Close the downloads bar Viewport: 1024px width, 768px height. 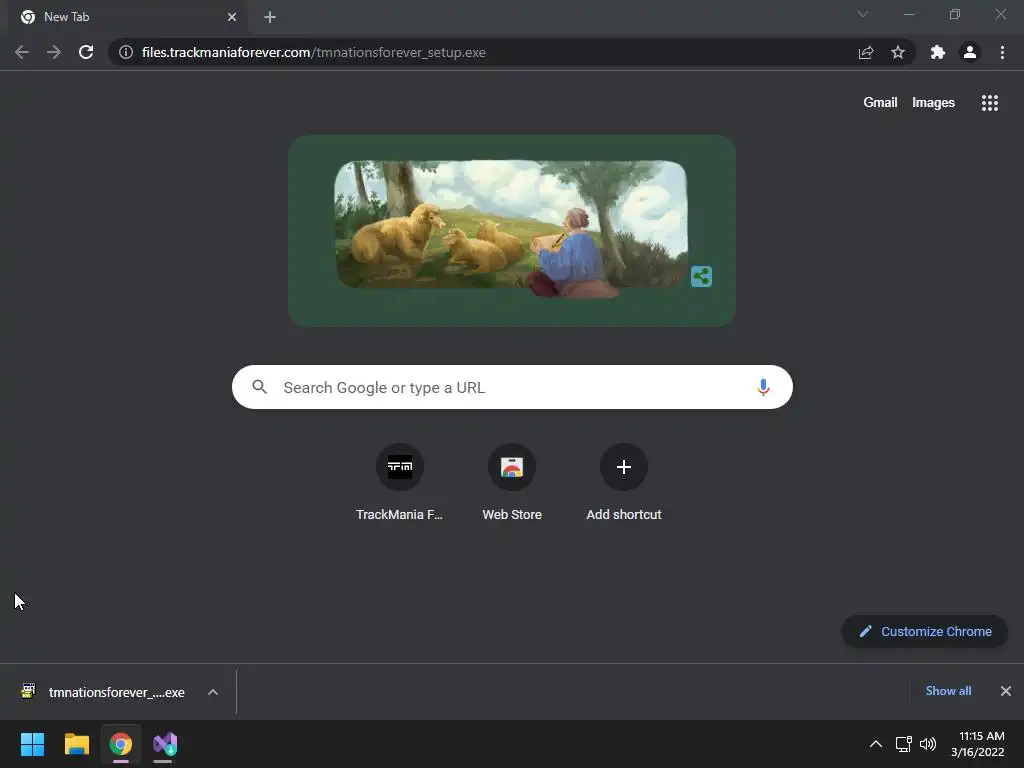[x=1006, y=691]
